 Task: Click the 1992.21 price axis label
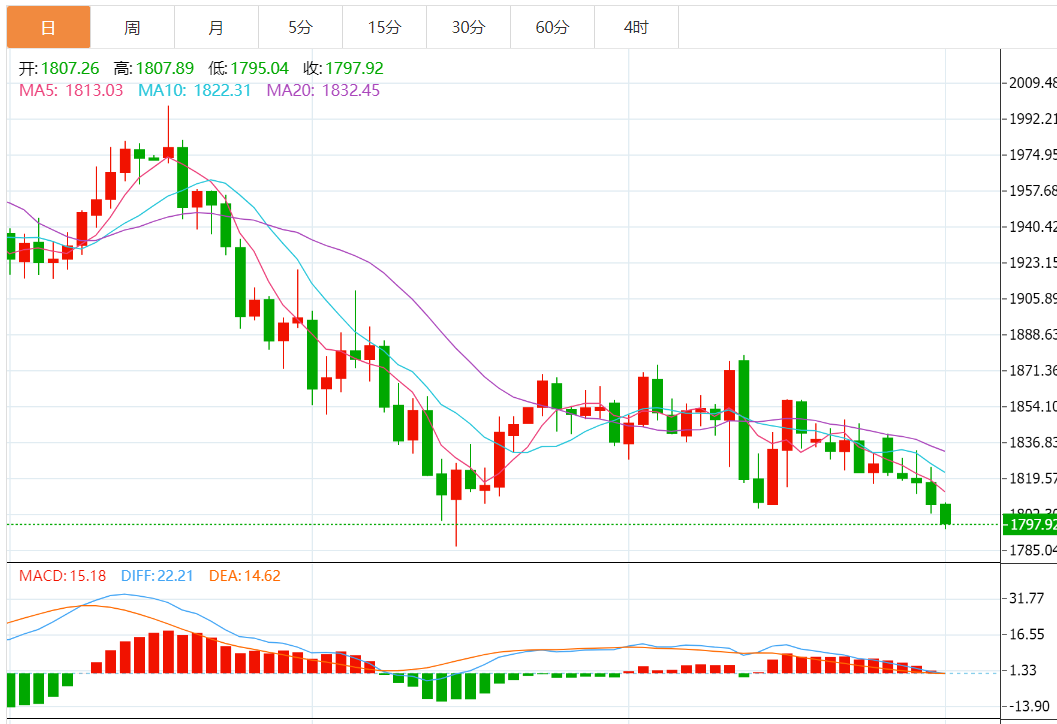[1033, 119]
